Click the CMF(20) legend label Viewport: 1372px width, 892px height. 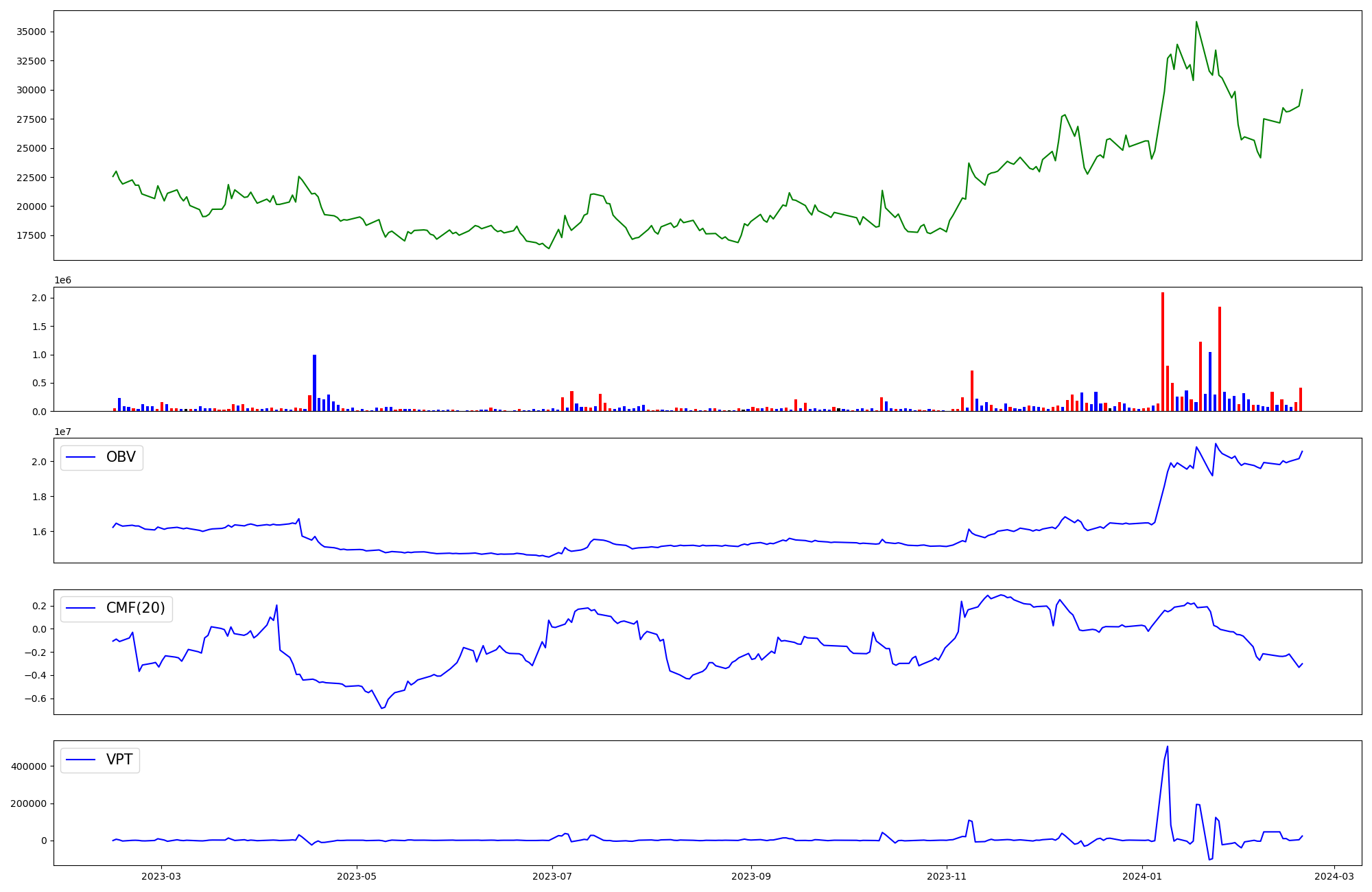[135, 608]
